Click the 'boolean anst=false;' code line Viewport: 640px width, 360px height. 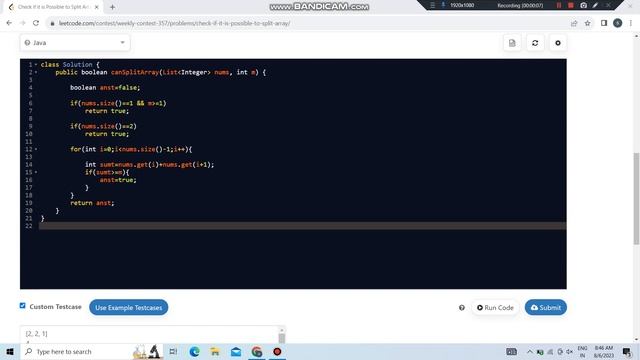click(x=105, y=87)
